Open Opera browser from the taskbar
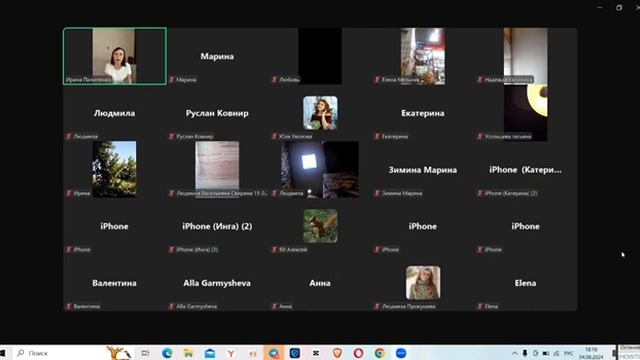Image resolution: width=640 pixels, height=360 pixels. click(358, 353)
